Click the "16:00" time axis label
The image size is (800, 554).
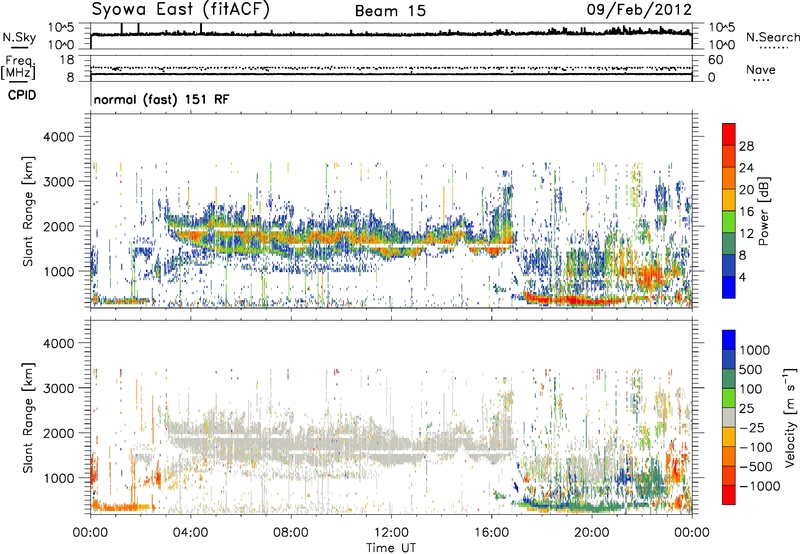pos(491,533)
